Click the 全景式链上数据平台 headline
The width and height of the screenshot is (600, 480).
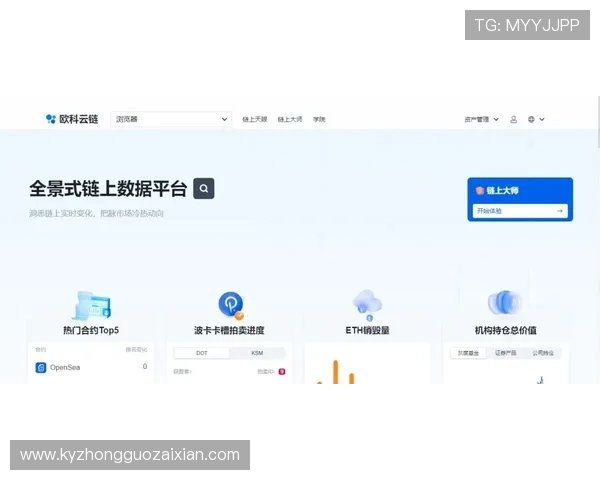point(108,189)
